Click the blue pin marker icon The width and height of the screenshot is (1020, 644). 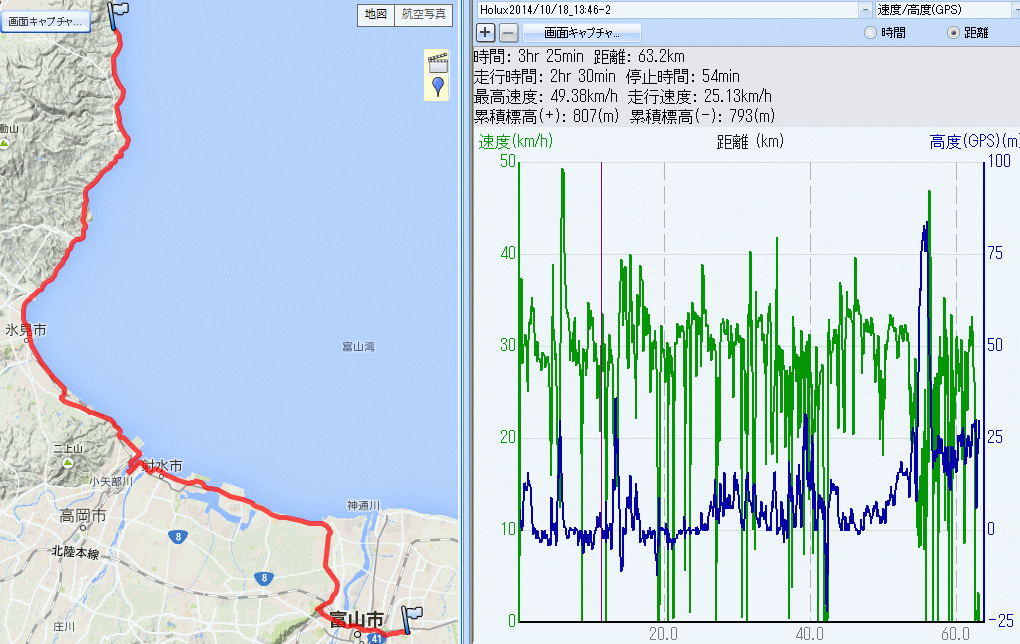point(437,88)
